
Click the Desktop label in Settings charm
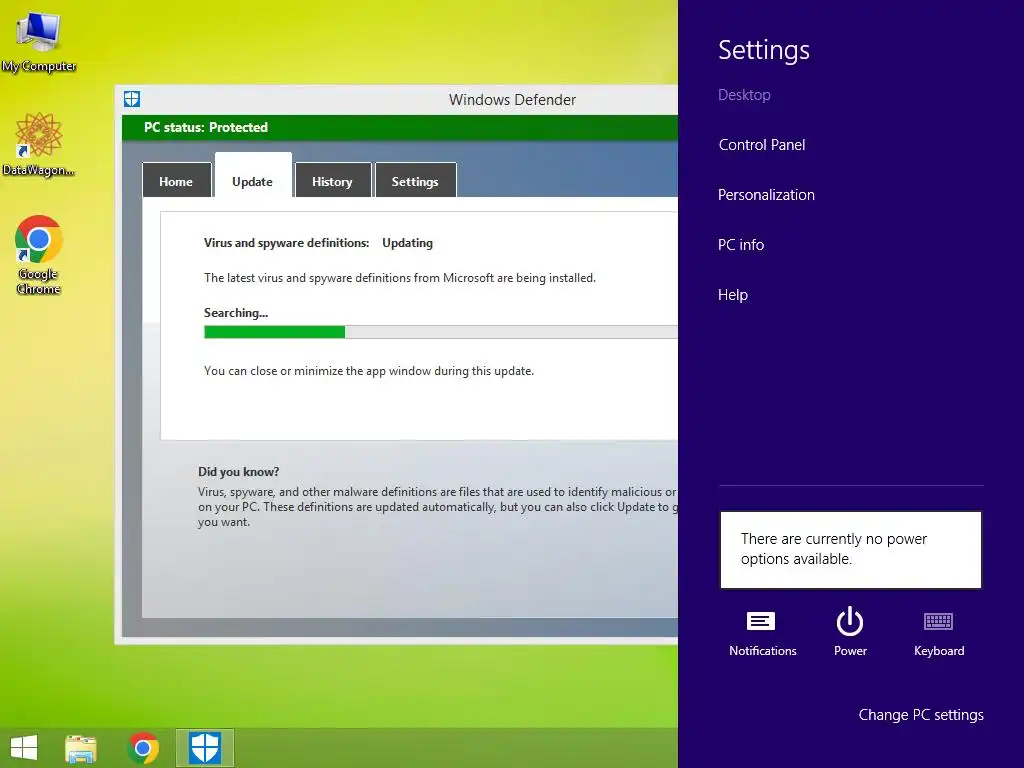[744, 95]
